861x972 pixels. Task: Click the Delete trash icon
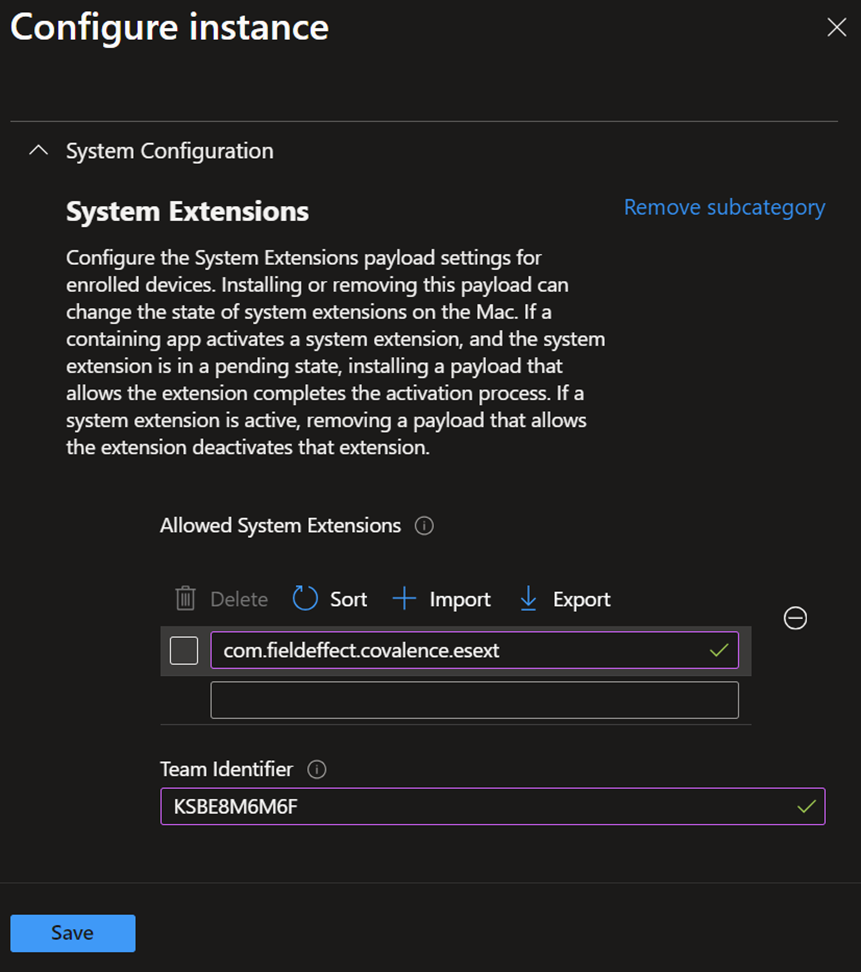(x=185, y=599)
